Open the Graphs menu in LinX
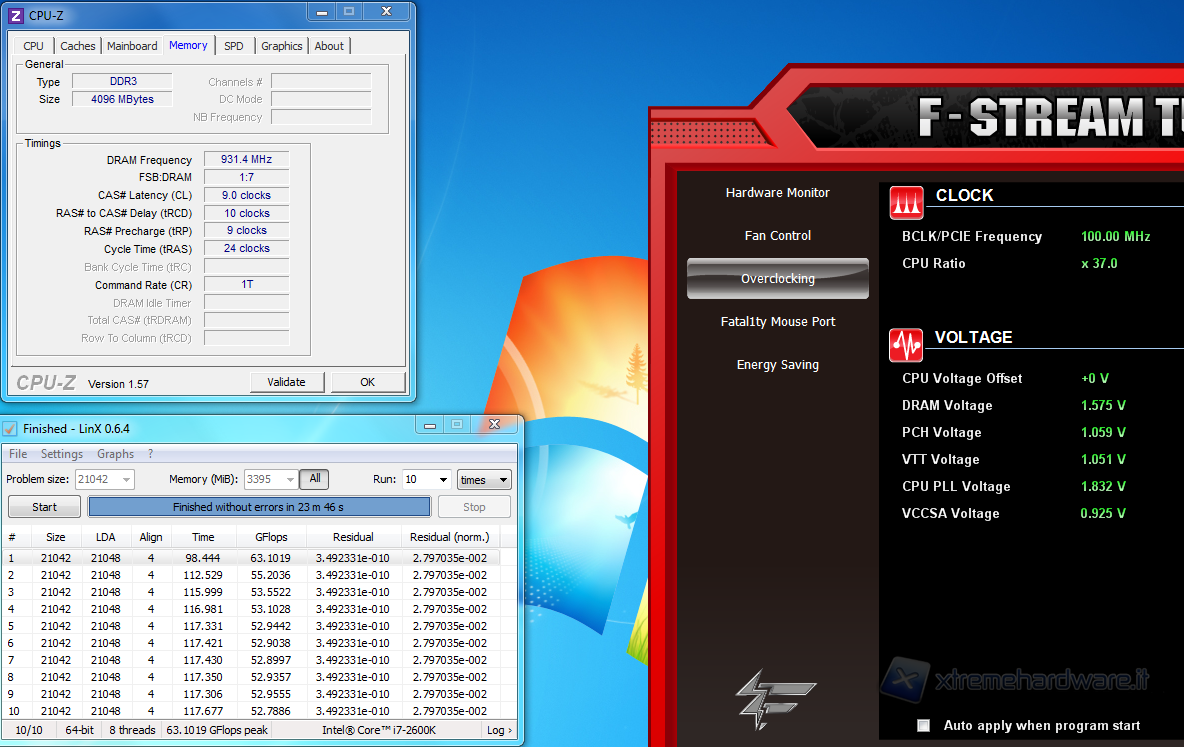The height and width of the screenshot is (747, 1184). (115, 454)
